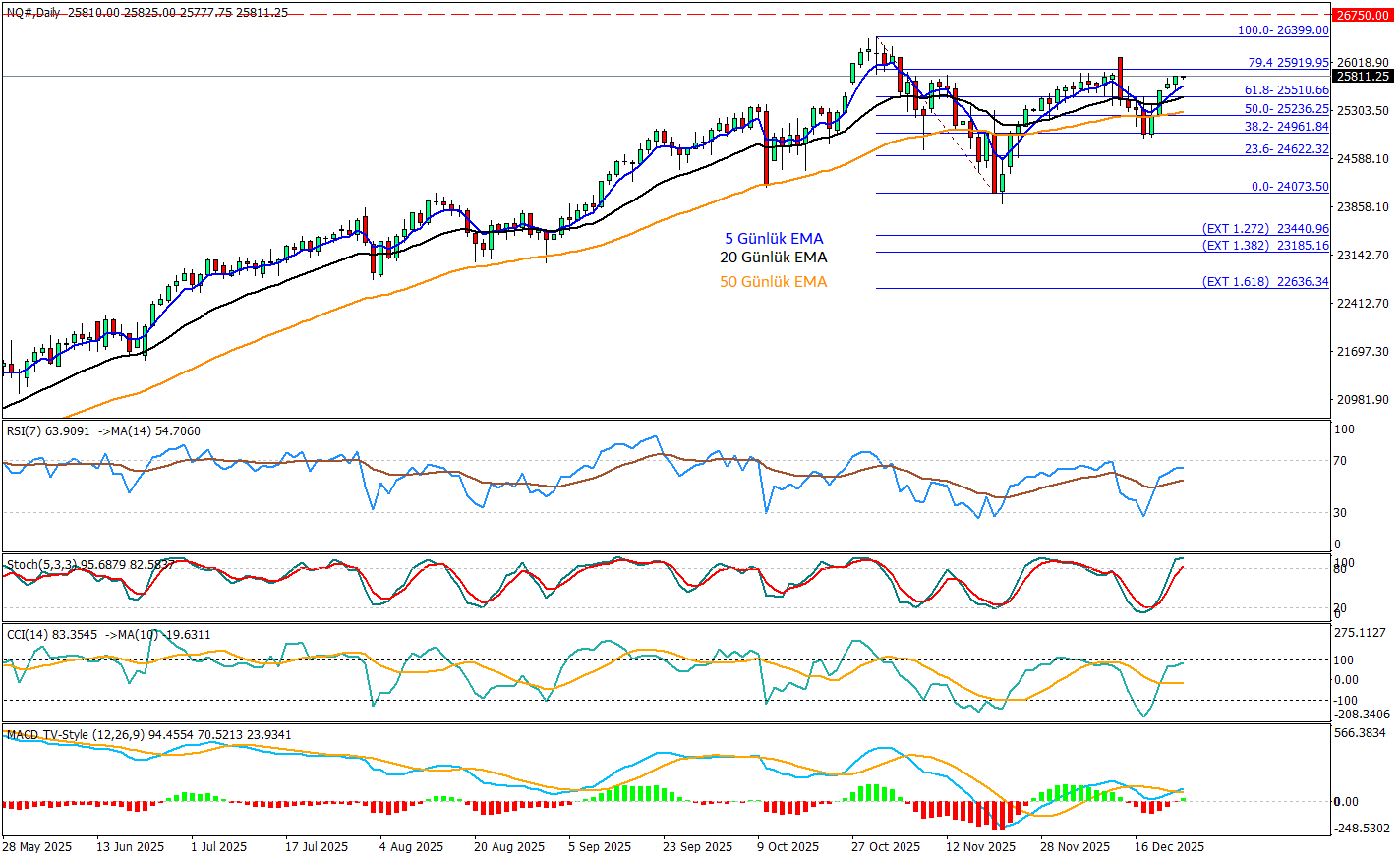
Task: Select the 79.4 Fibonacci label 25919.95
Action: coord(1288,62)
